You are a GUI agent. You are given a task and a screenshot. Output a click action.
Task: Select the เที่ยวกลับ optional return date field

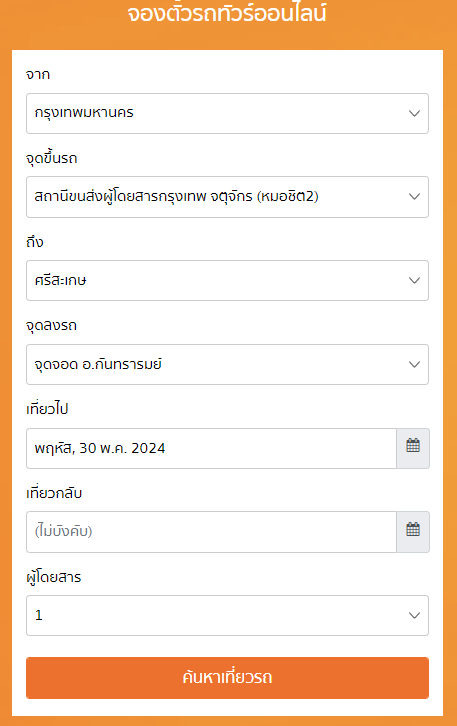coord(212,532)
